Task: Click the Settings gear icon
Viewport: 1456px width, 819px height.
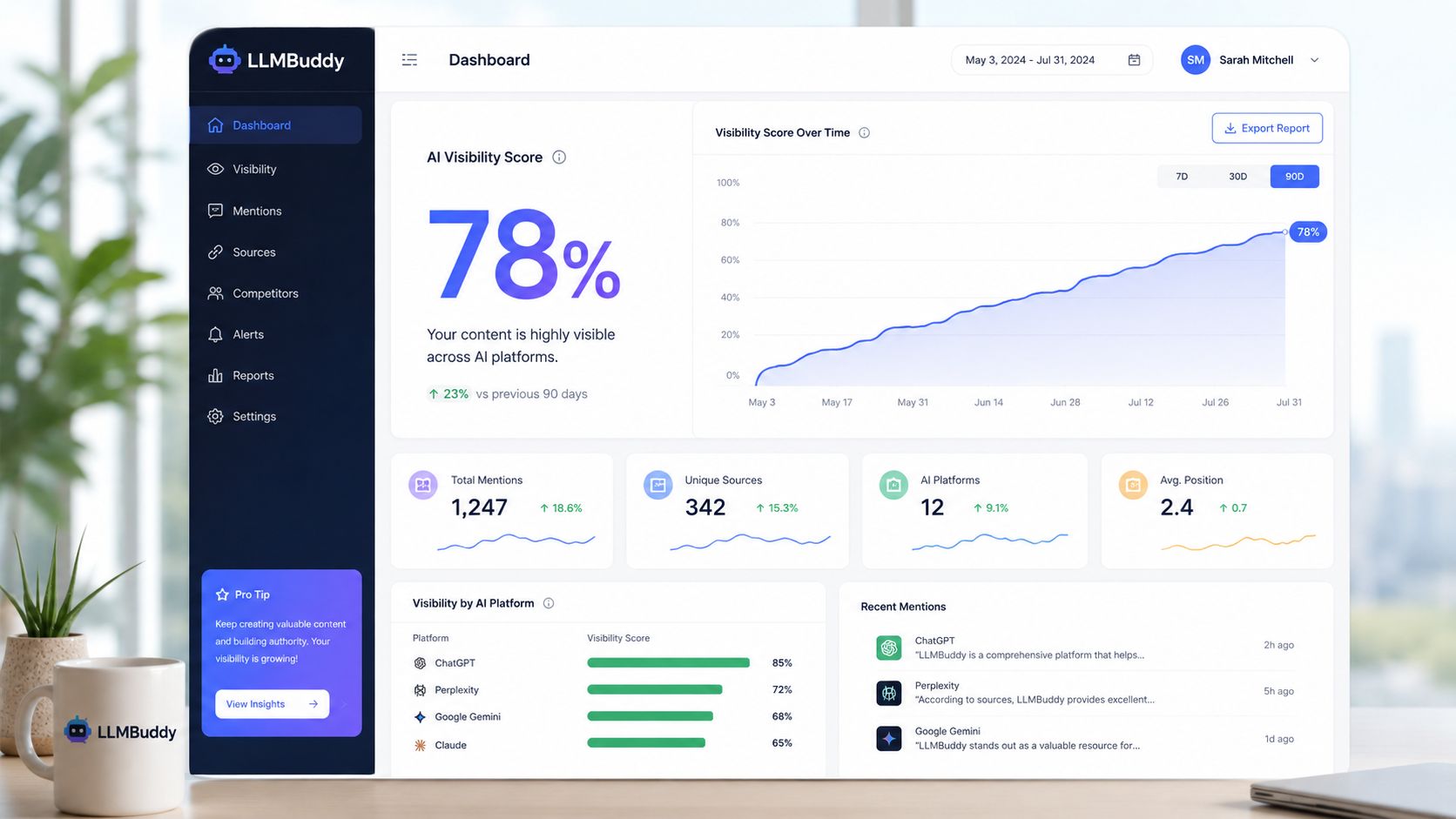Action: click(215, 416)
